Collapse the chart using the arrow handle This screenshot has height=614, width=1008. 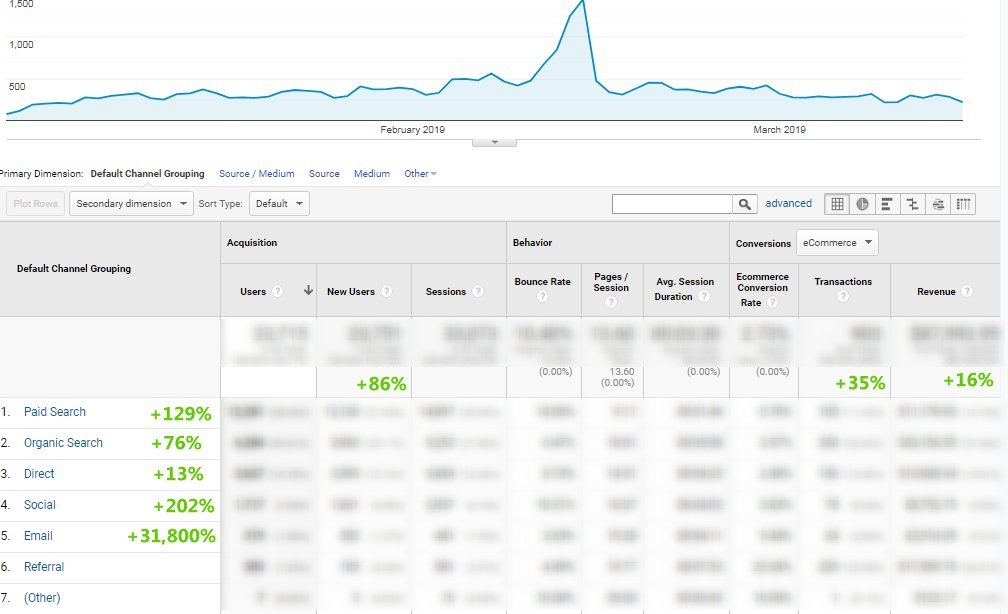click(x=494, y=142)
